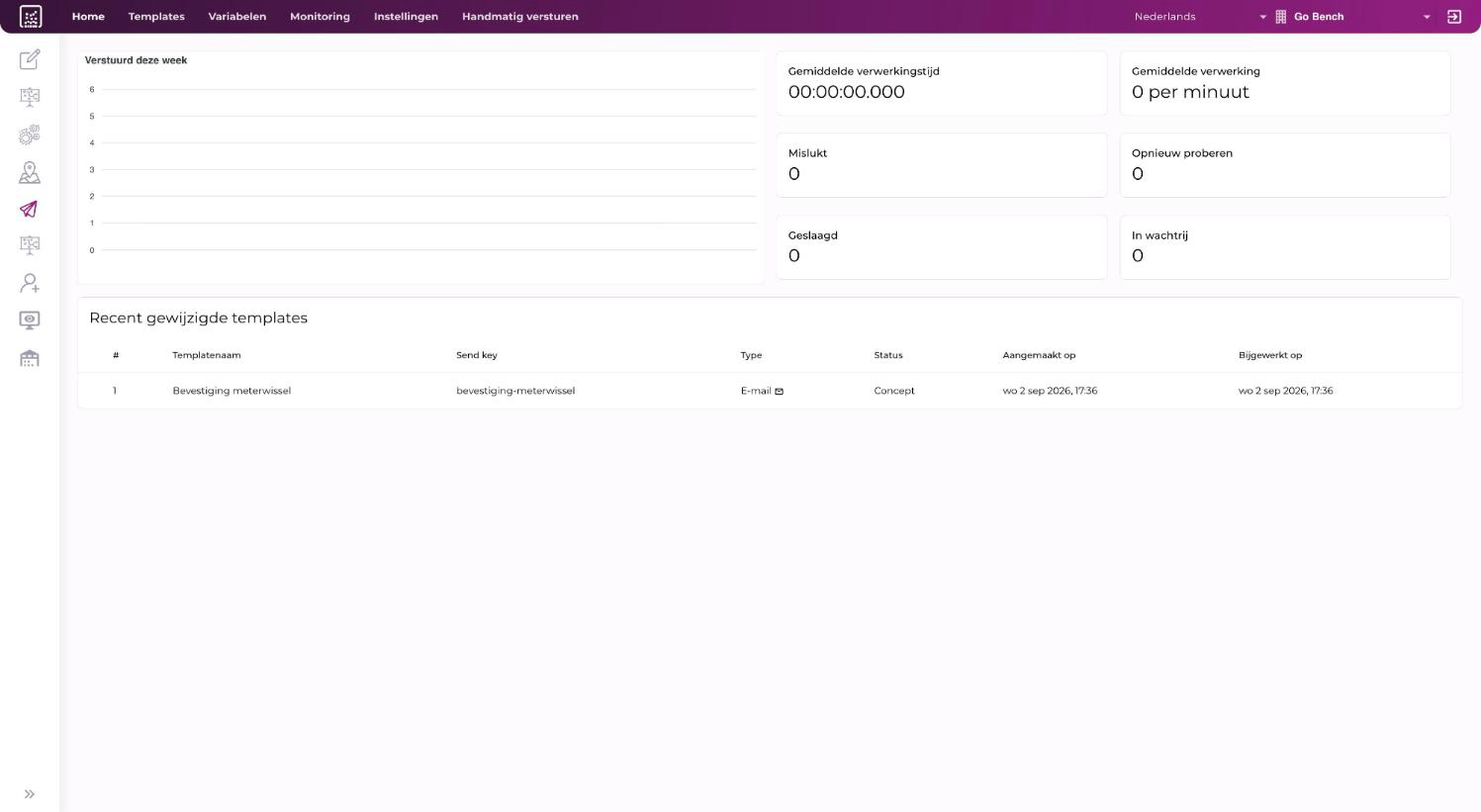
Task: Go to the Home menu item
Action: (88, 17)
